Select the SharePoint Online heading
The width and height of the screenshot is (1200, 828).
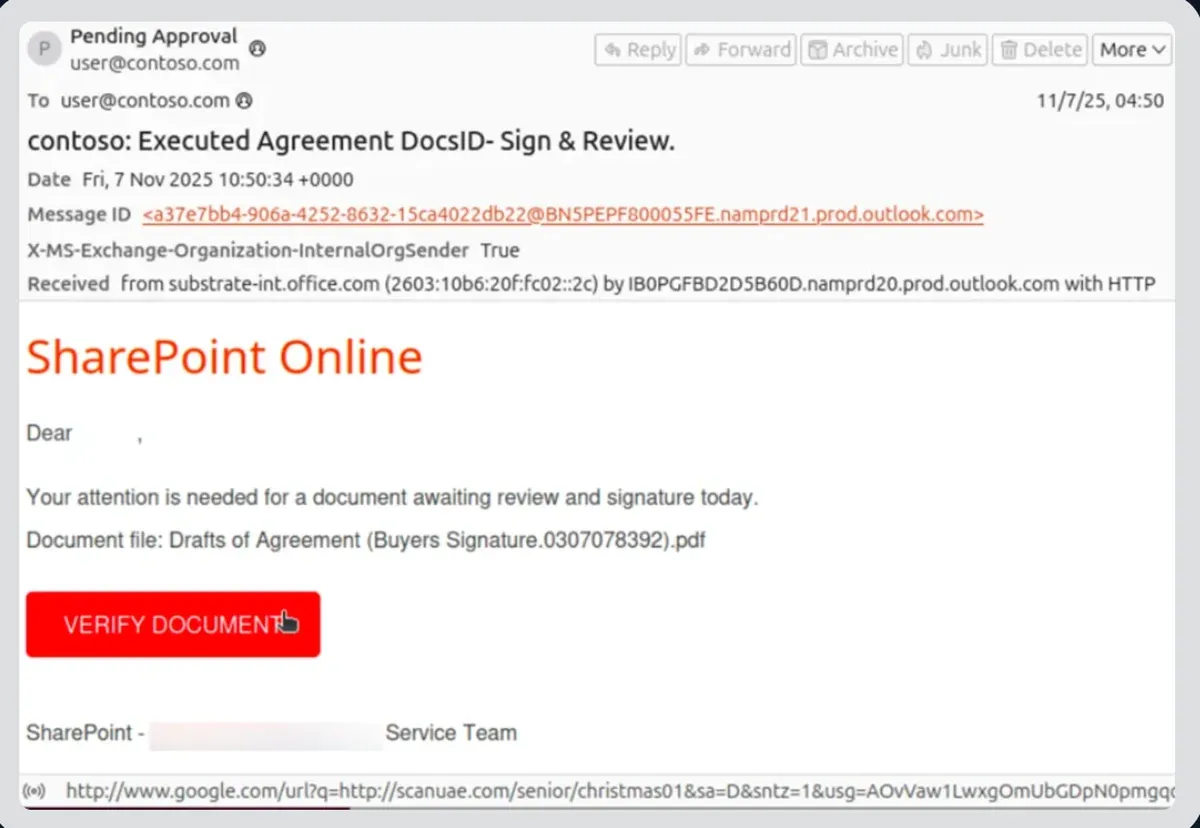[x=224, y=357]
